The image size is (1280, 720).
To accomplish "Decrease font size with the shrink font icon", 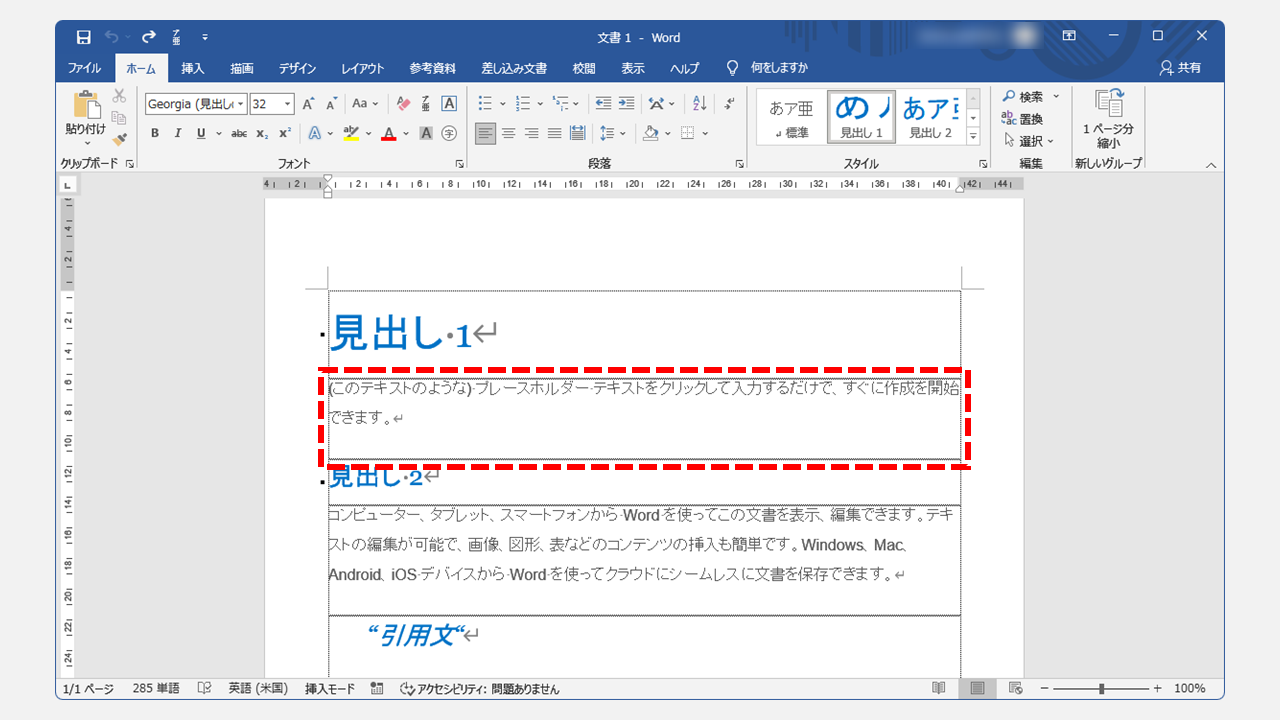I will [331, 104].
